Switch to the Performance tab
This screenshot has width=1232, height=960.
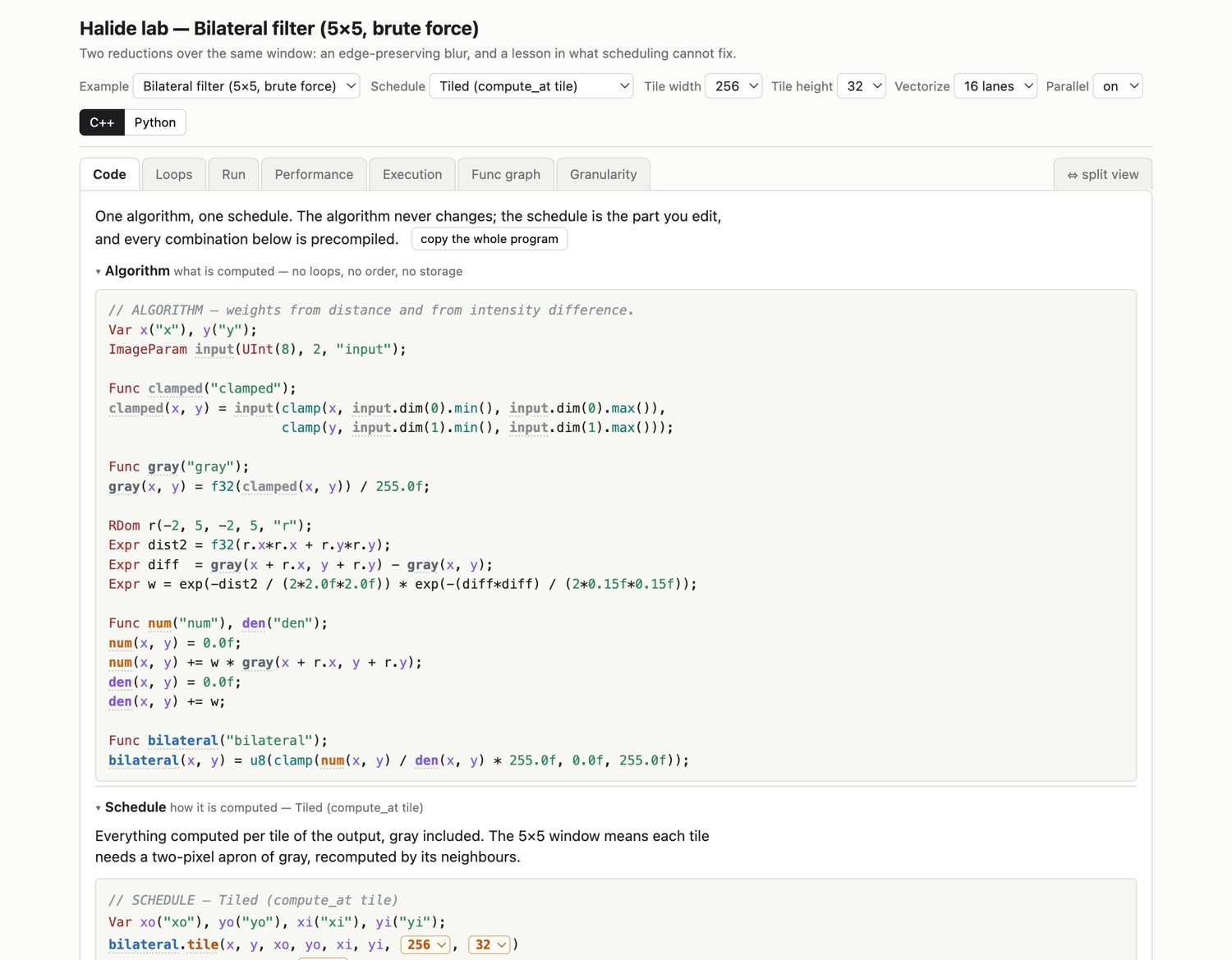coord(314,174)
